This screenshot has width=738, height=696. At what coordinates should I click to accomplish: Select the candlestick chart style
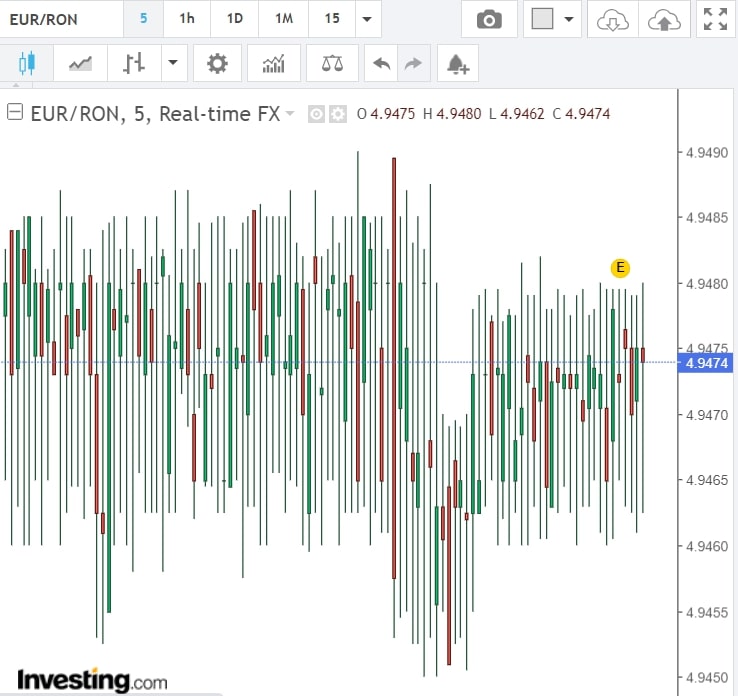(x=26, y=64)
